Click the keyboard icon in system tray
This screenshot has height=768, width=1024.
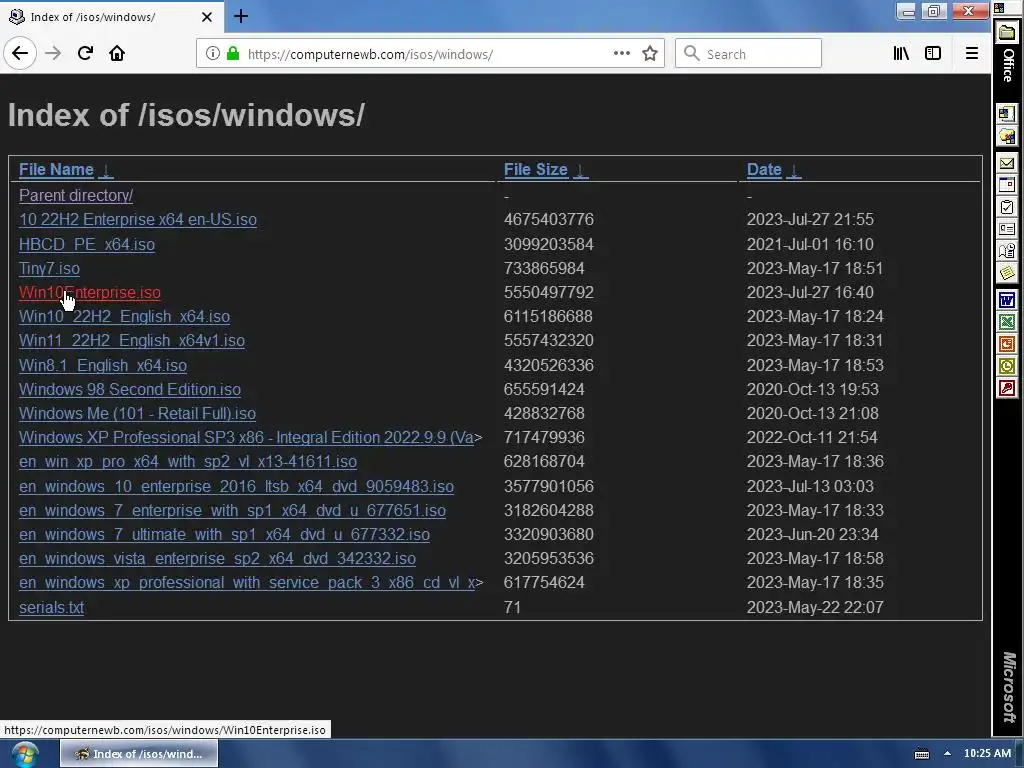[921, 754]
